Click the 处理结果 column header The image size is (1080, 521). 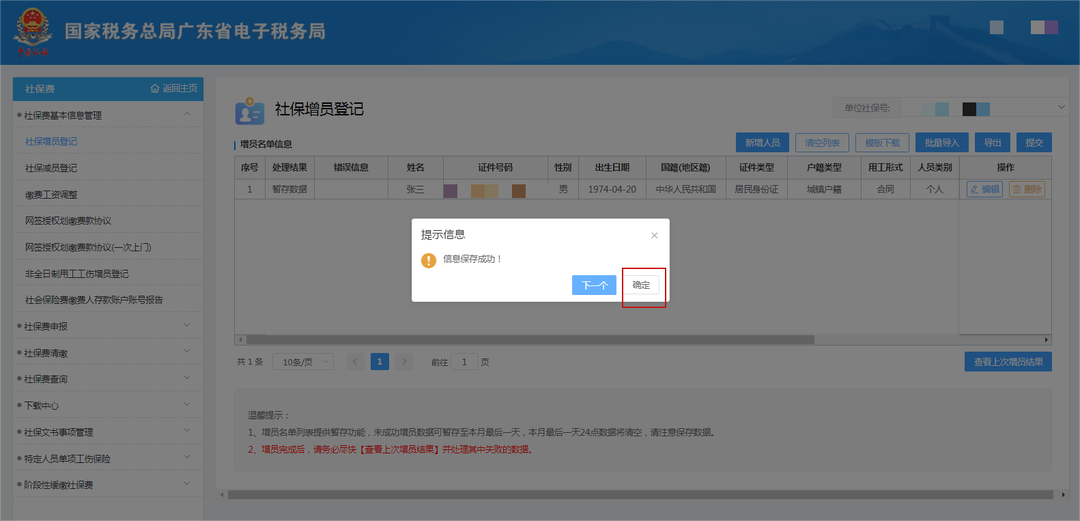(289, 167)
